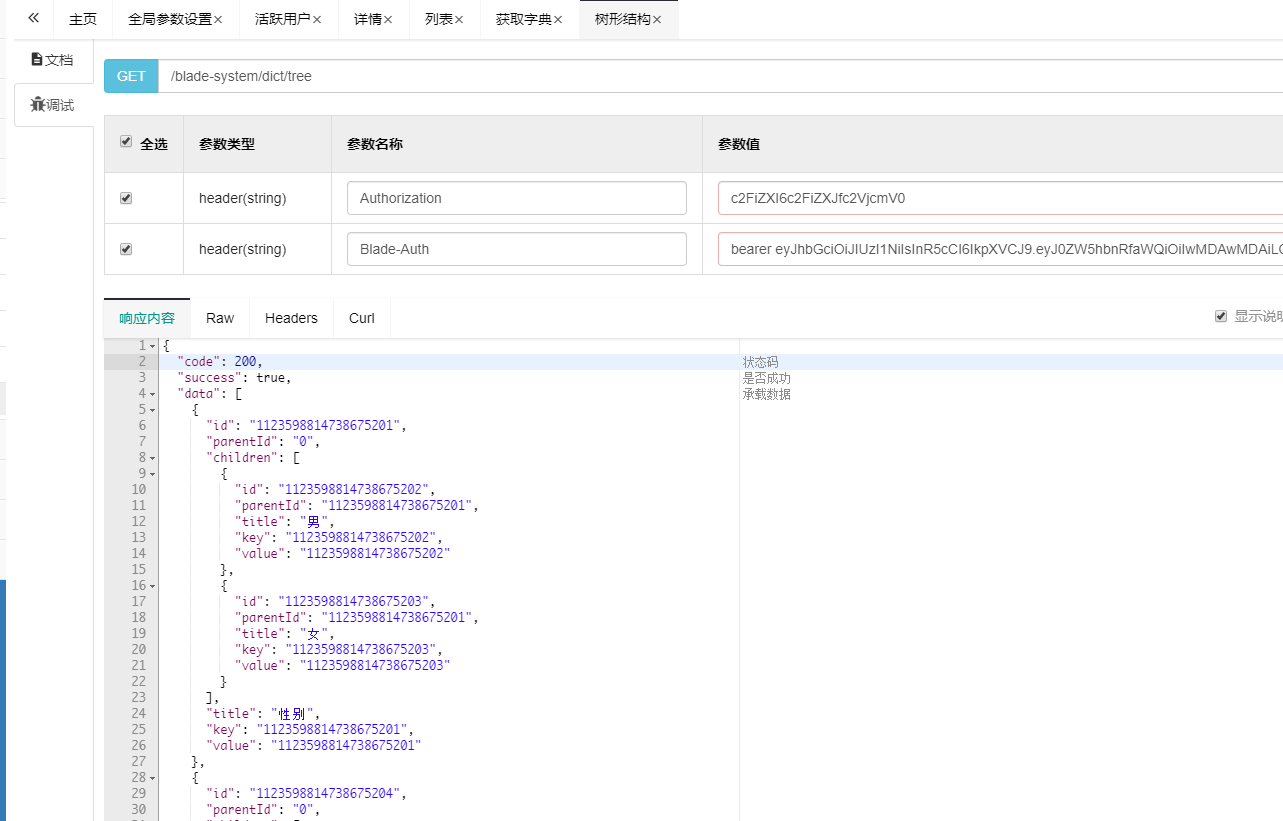Switch to the 主页 tab
Image resolution: width=1283 pixels, height=821 pixels.
(83, 19)
